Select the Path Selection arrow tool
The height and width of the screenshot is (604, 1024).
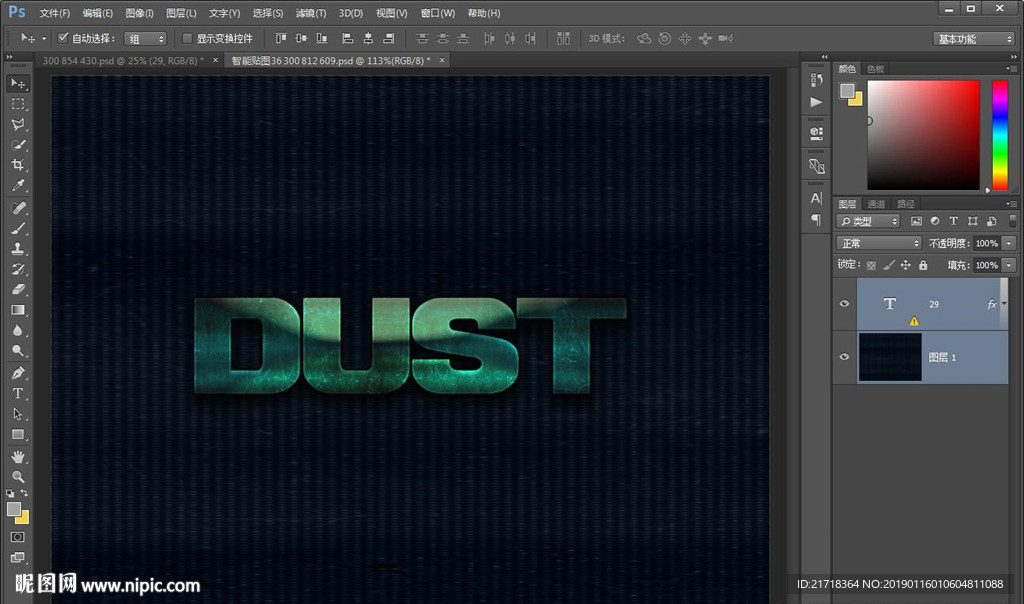18,414
